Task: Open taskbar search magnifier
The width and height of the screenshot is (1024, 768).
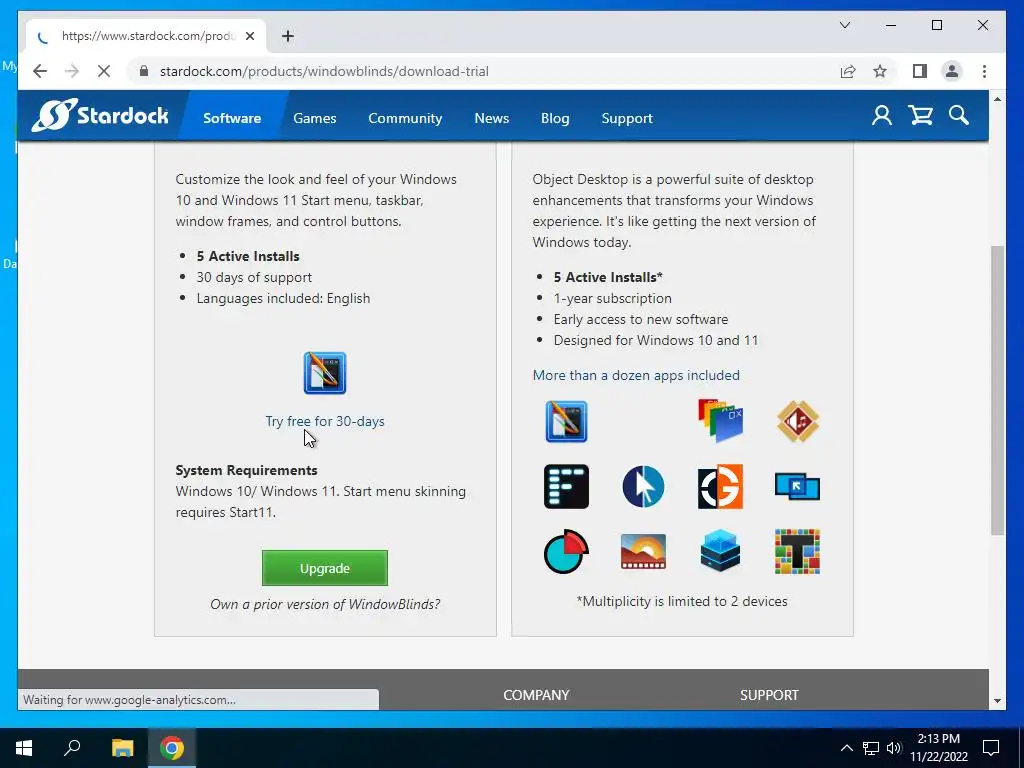Action: (x=72, y=748)
